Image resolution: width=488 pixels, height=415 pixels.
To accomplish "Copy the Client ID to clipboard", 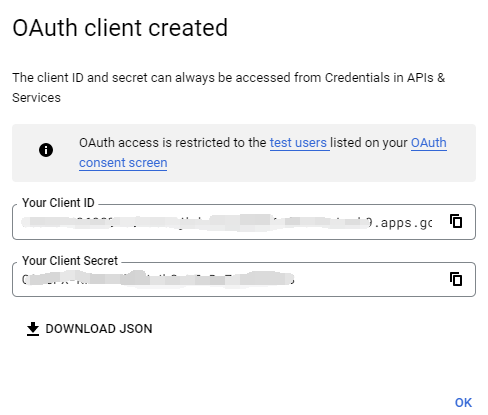I will 456,221.
